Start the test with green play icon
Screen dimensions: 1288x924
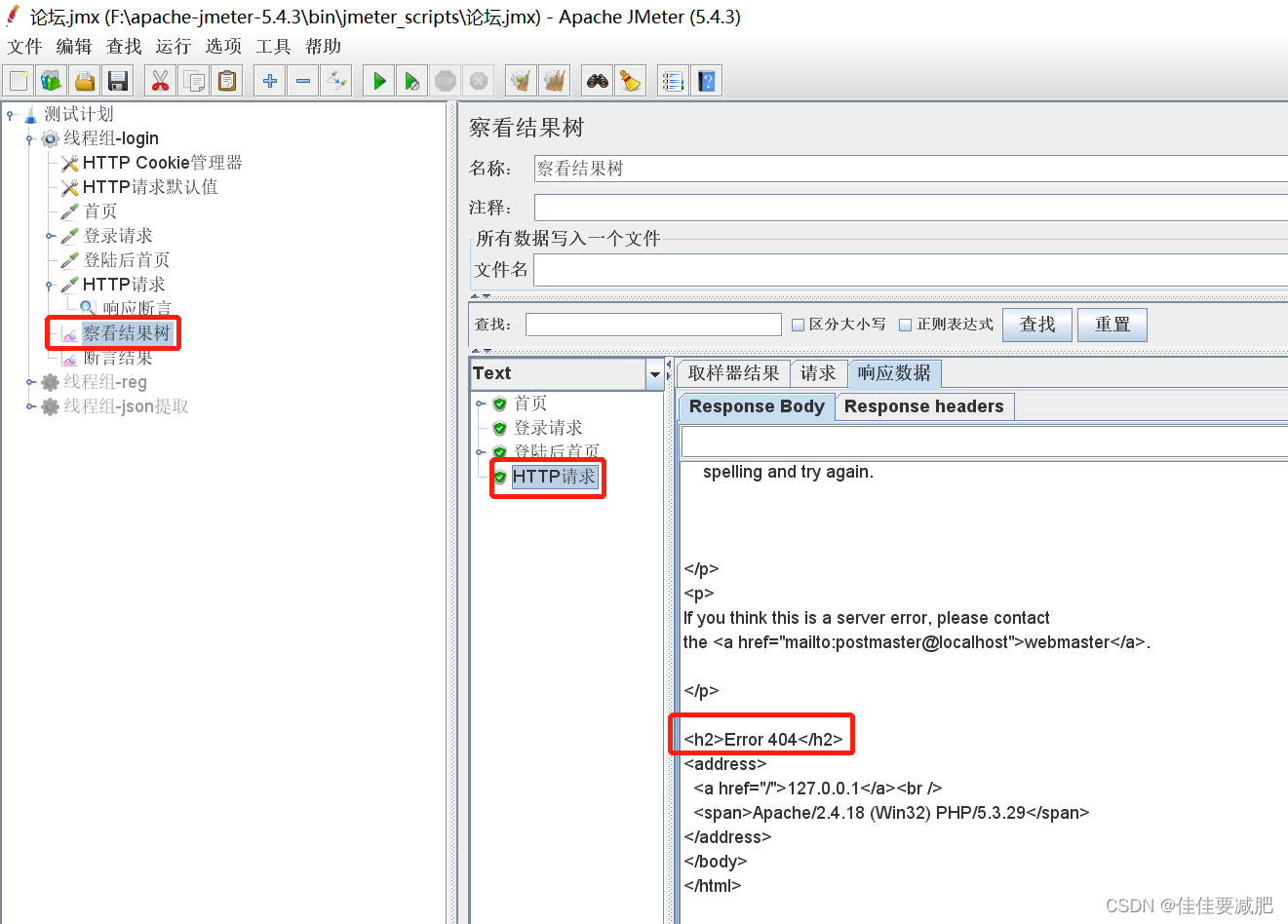click(379, 81)
